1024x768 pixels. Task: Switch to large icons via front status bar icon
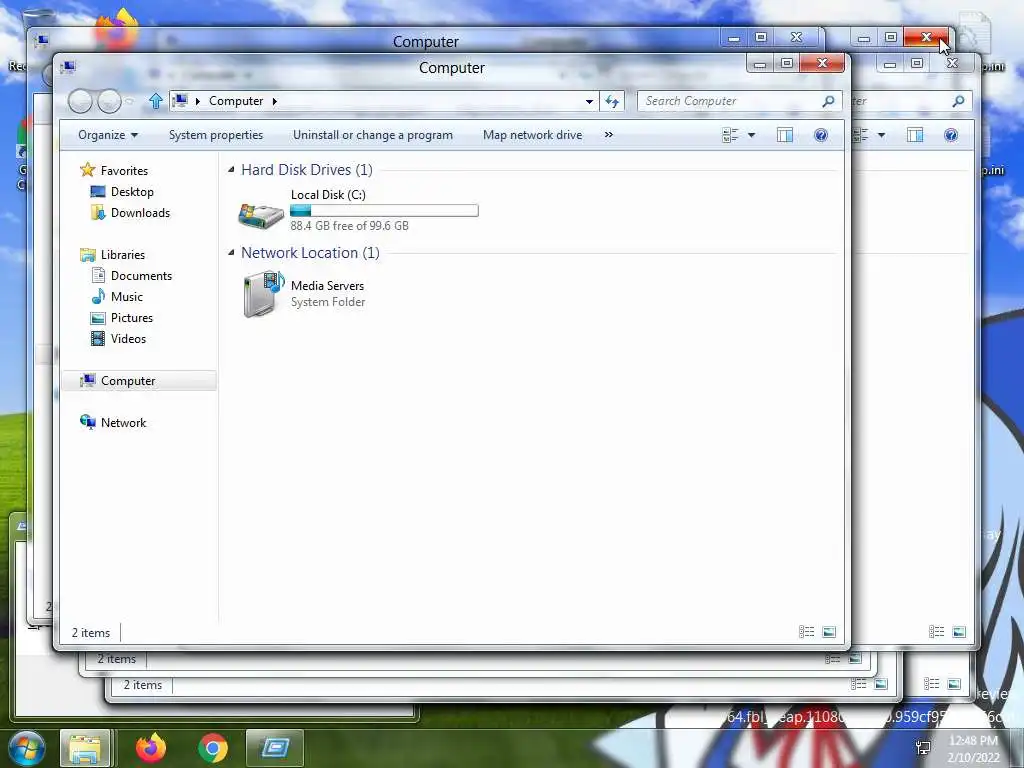[829, 632]
